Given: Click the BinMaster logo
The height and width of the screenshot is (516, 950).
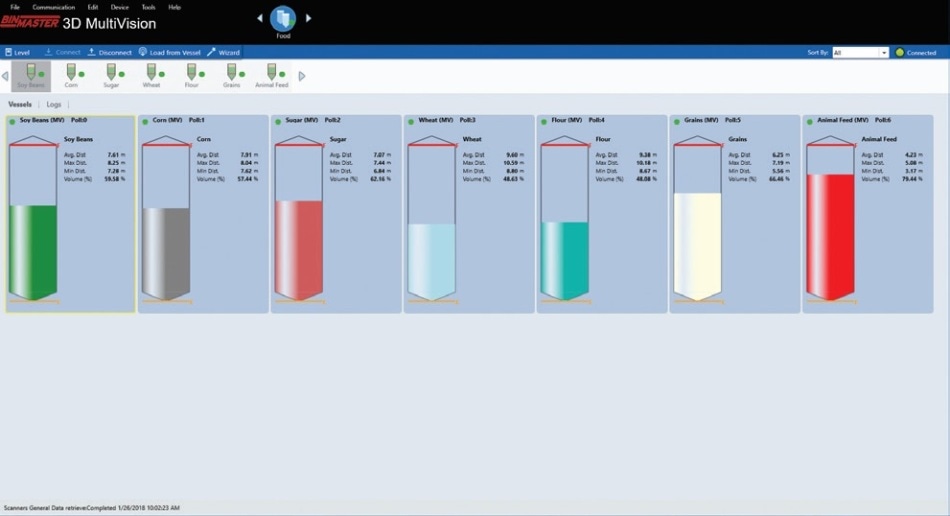Looking at the screenshot, I should pos(30,23).
